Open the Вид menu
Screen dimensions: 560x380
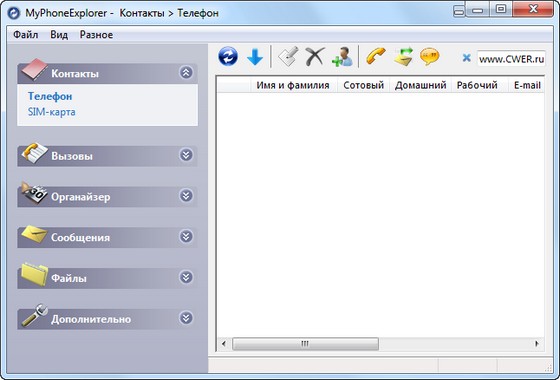pyautogui.click(x=59, y=35)
